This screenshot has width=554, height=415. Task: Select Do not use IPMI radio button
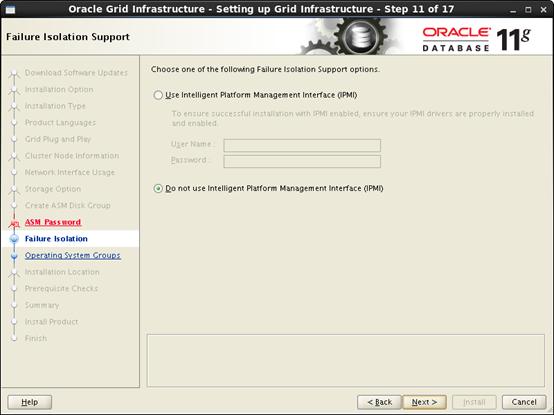158,189
